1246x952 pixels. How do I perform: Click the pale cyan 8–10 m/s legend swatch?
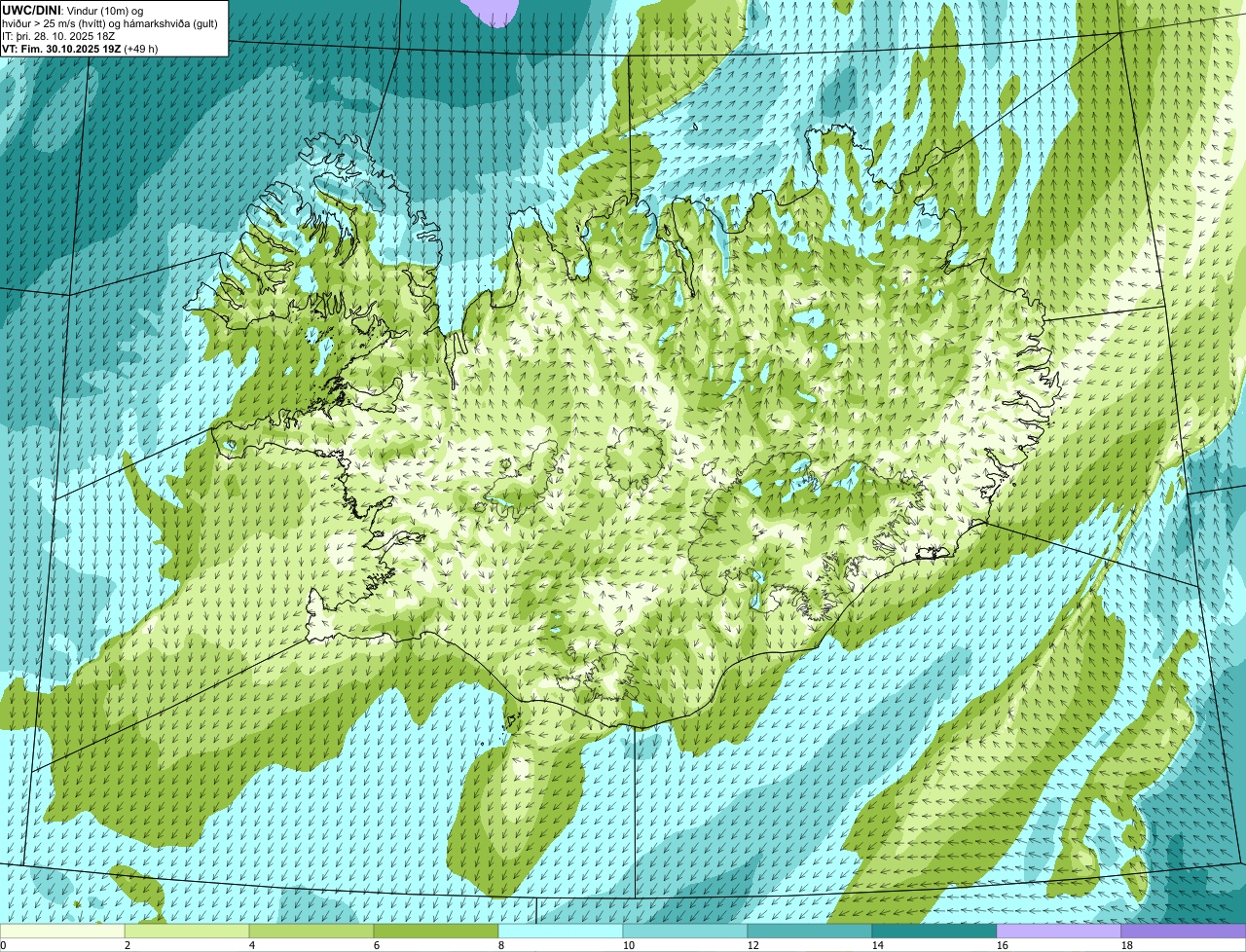pos(561,931)
